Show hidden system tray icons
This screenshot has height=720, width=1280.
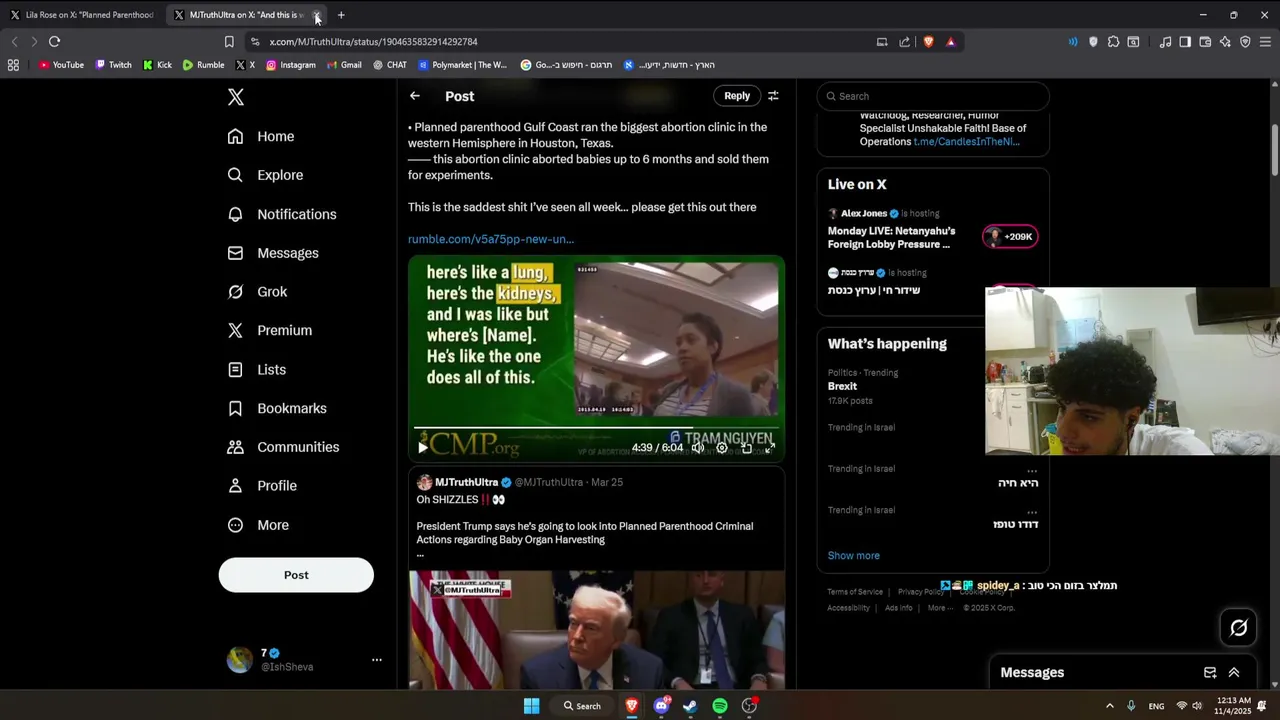coord(1109,706)
